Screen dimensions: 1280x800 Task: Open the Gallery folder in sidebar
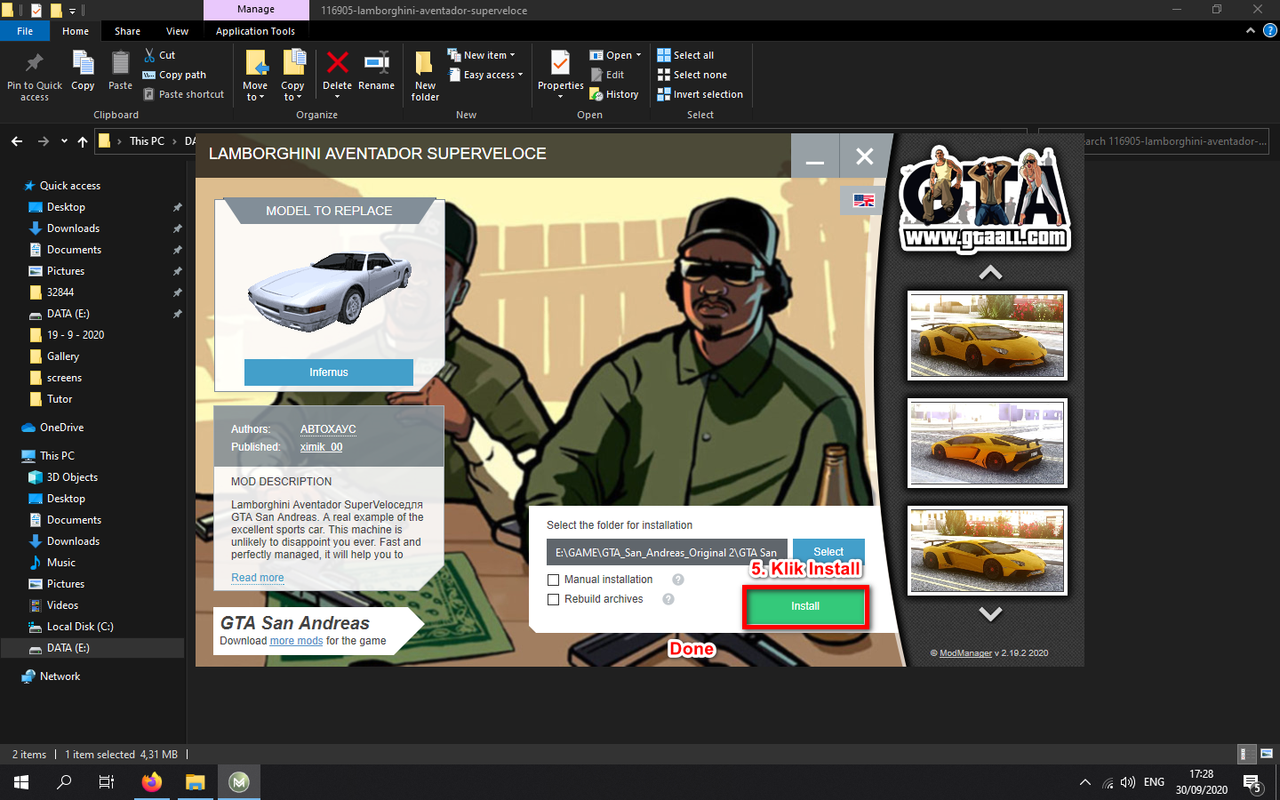click(x=62, y=356)
